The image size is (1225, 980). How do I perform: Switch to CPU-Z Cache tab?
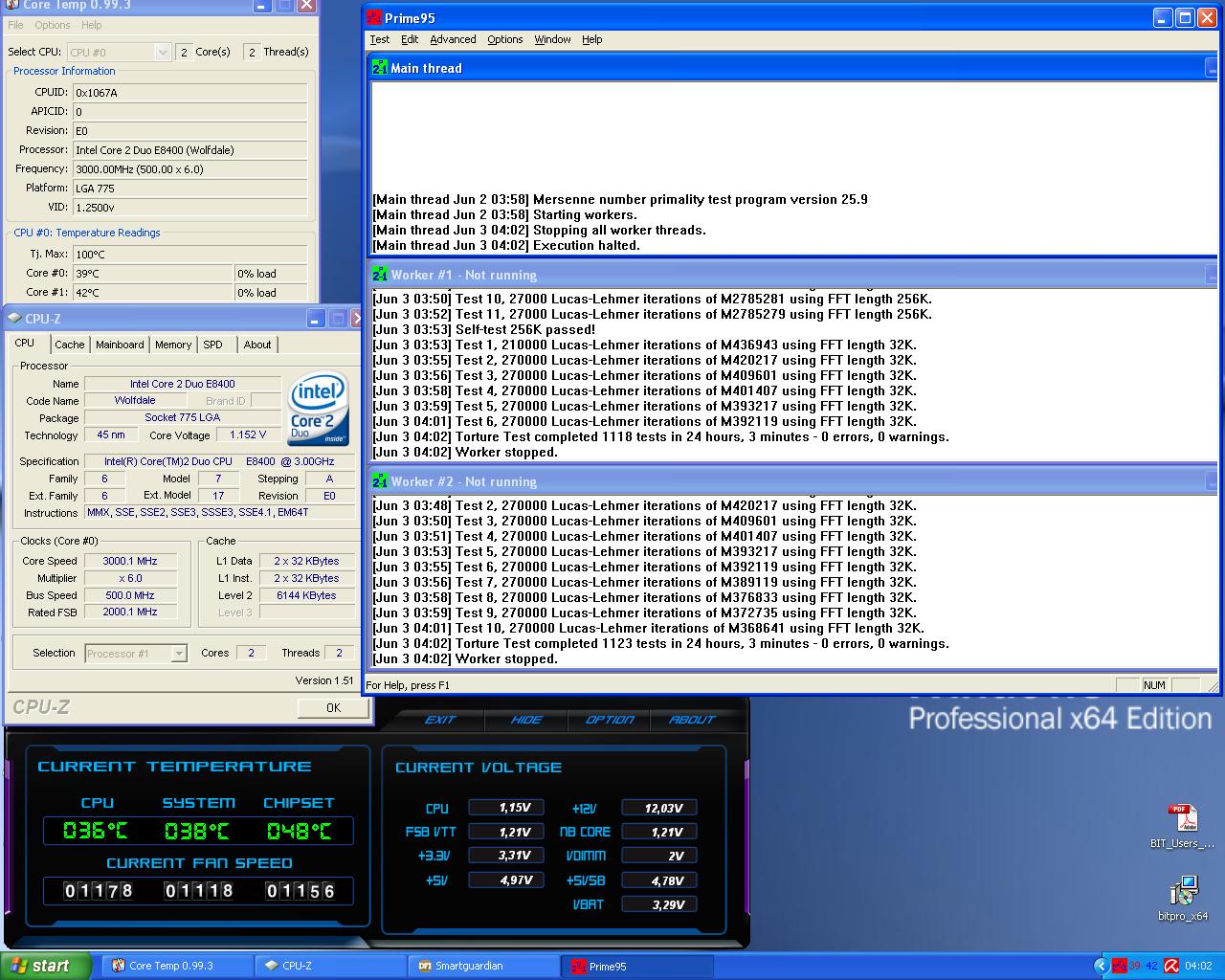[69, 345]
